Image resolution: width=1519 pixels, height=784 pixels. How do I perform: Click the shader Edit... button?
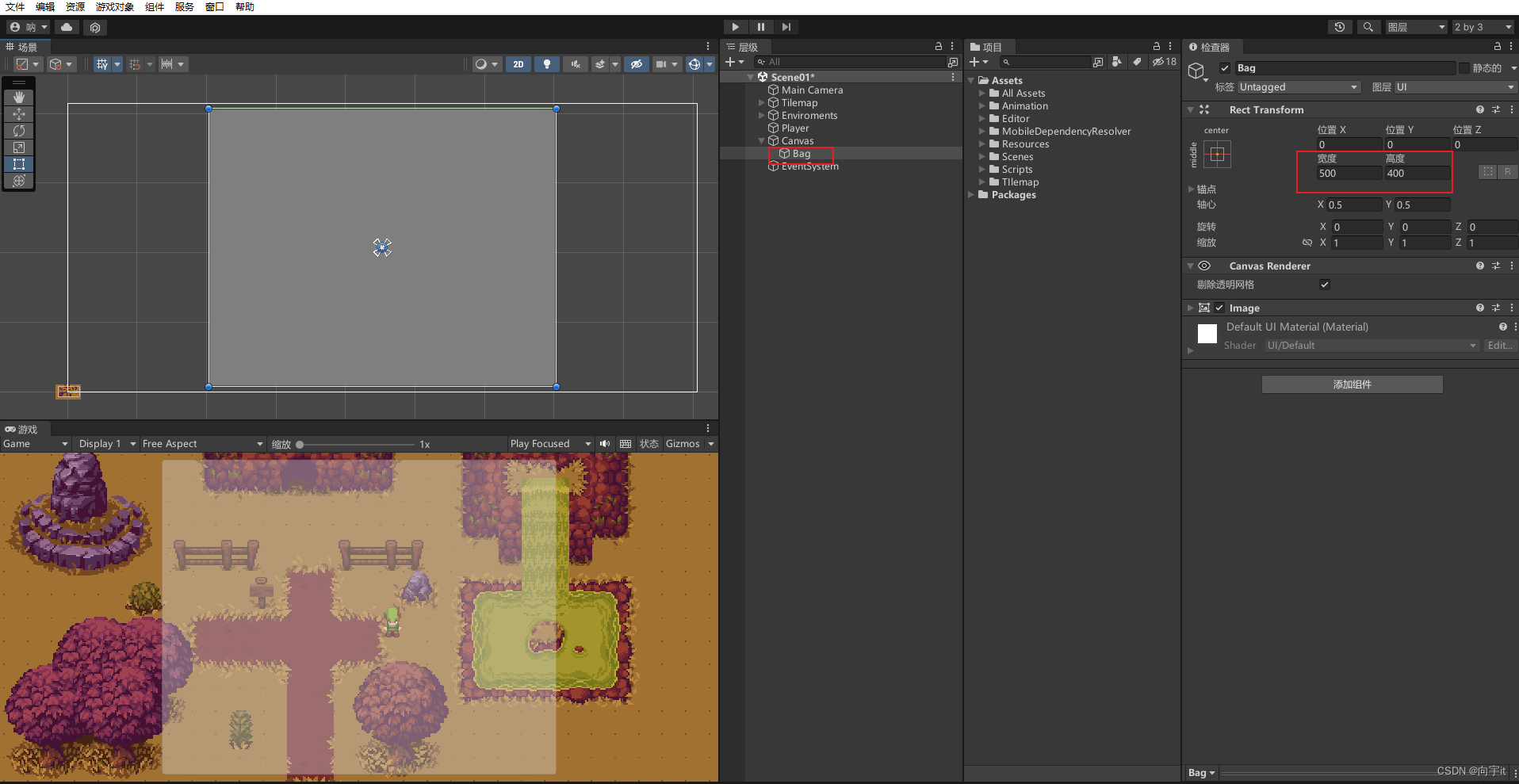tap(1499, 346)
